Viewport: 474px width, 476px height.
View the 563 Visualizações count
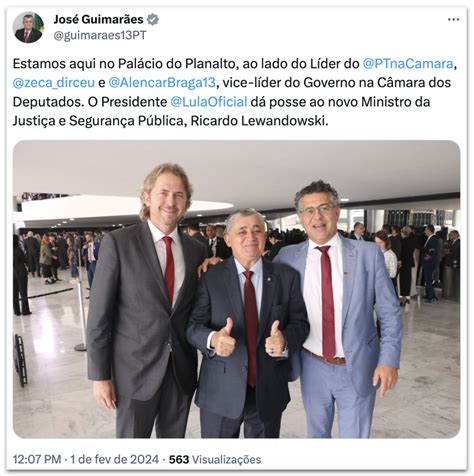(x=215, y=459)
